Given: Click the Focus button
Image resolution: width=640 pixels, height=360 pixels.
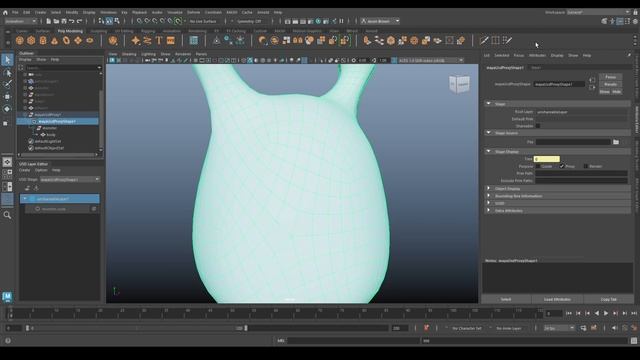Looking at the screenshot, I should point(610,77).
